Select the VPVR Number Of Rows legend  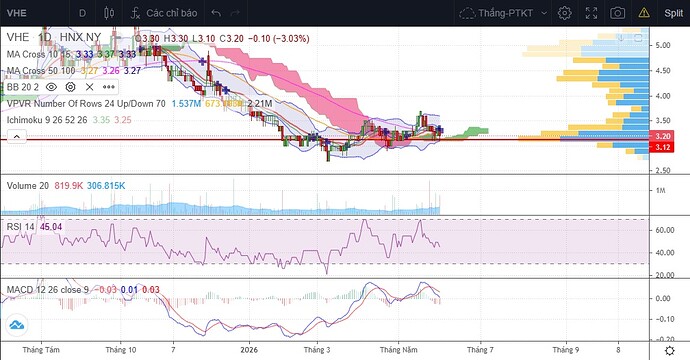(x=86, y=104)
